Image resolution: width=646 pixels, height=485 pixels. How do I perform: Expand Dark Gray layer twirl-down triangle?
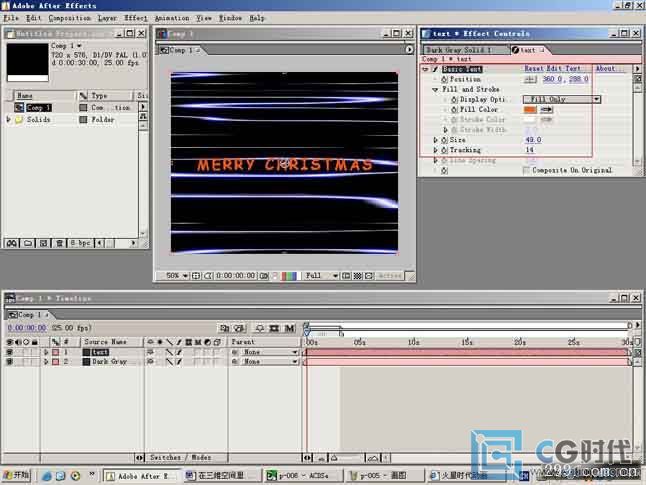46,362
